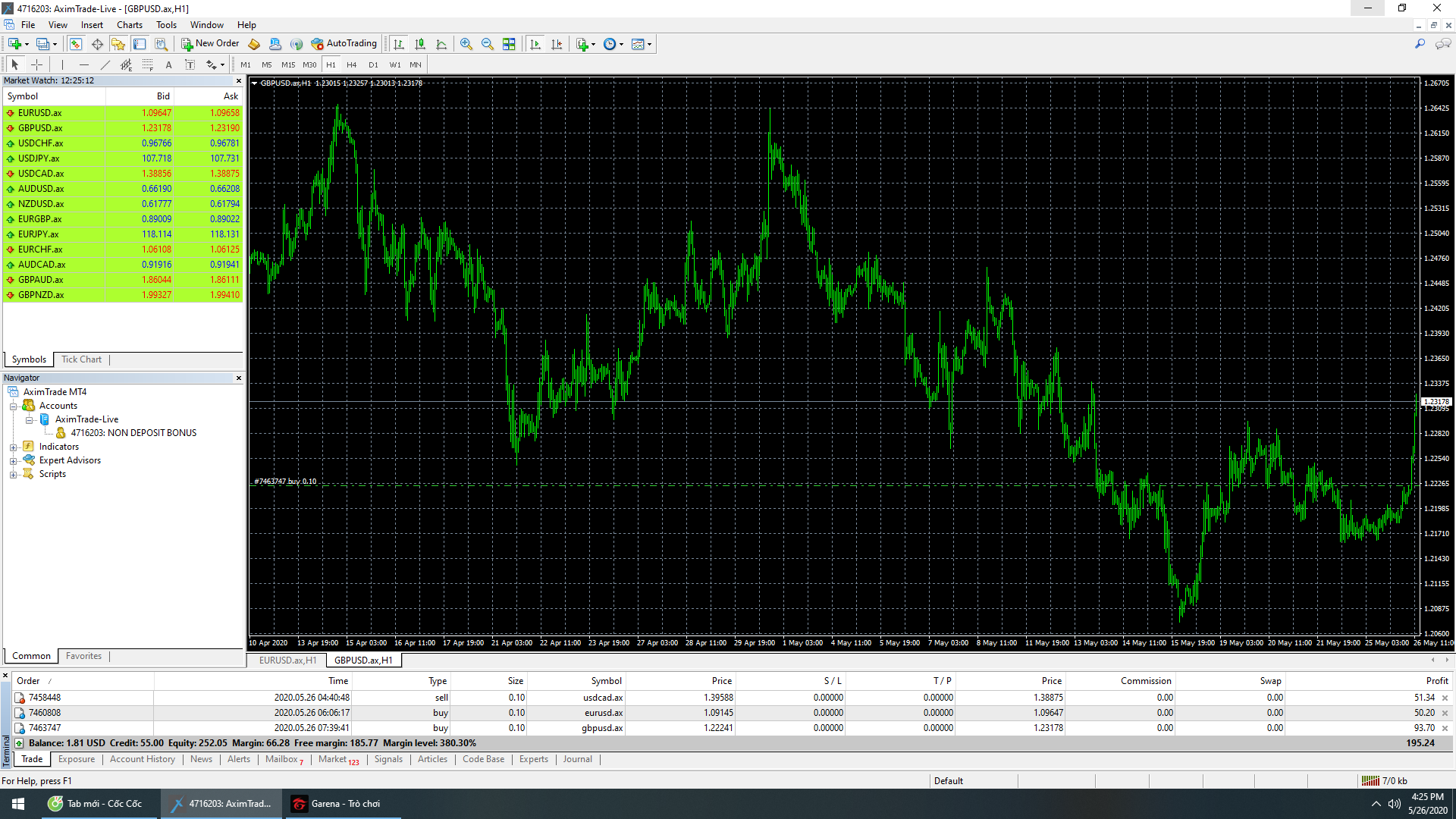Tile chart windows icon
The height and width of the screenshot is (819, 1456).
tap(509, 44)
